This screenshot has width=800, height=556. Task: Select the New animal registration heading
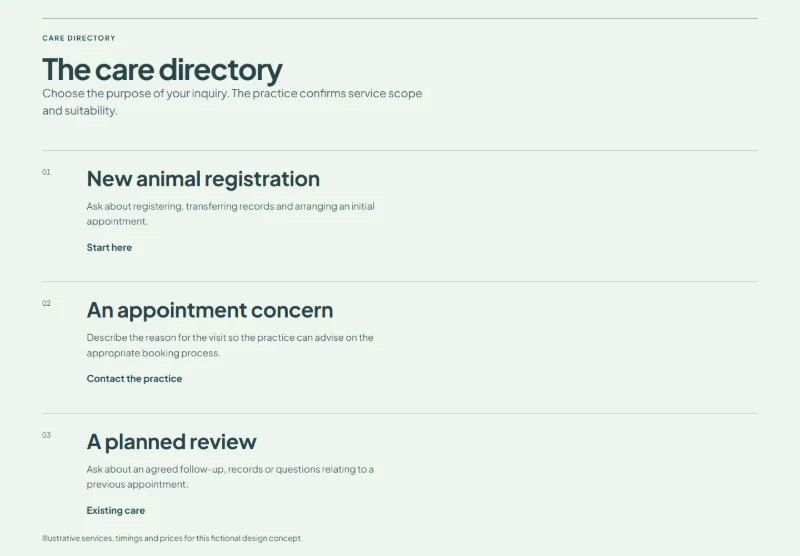203,179
